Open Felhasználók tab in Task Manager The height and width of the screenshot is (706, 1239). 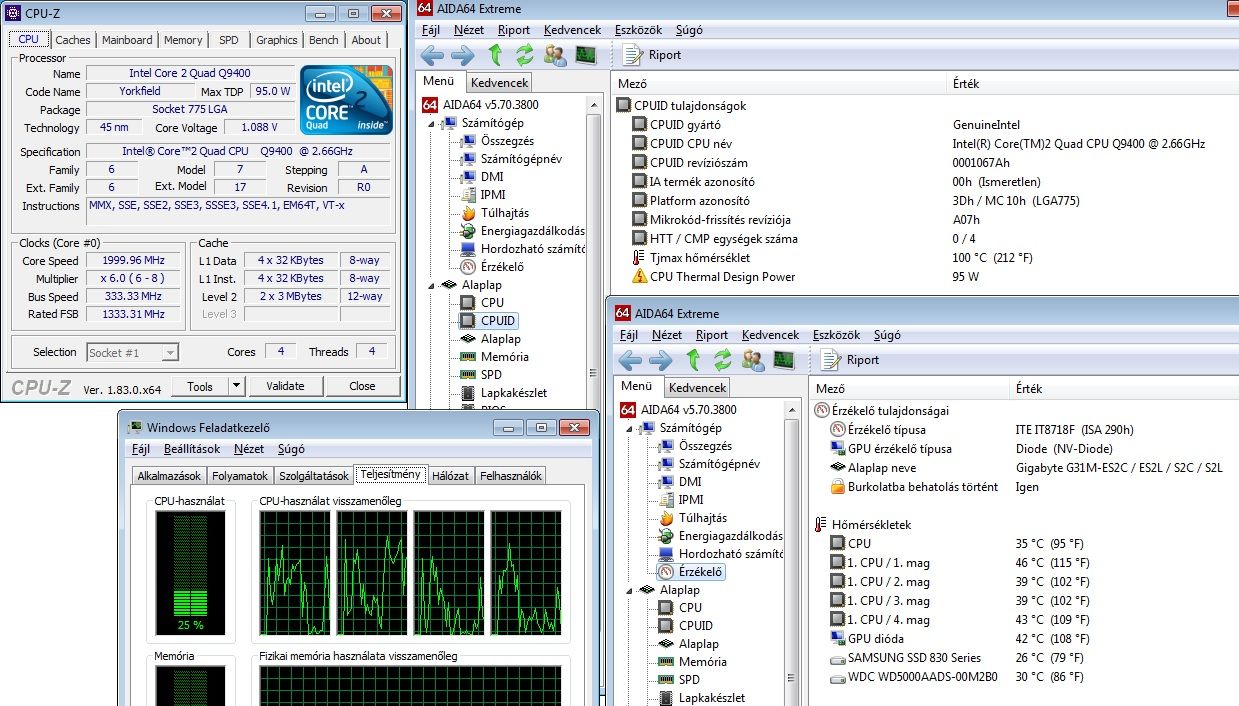511,476
